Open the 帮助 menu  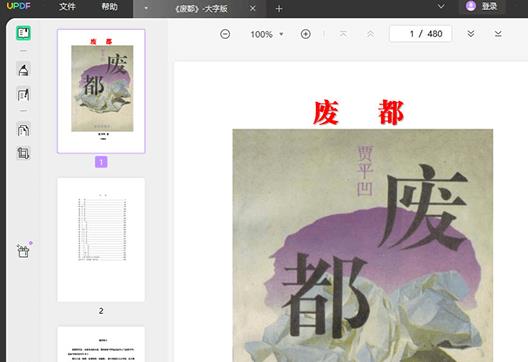(x=109, y=7)
